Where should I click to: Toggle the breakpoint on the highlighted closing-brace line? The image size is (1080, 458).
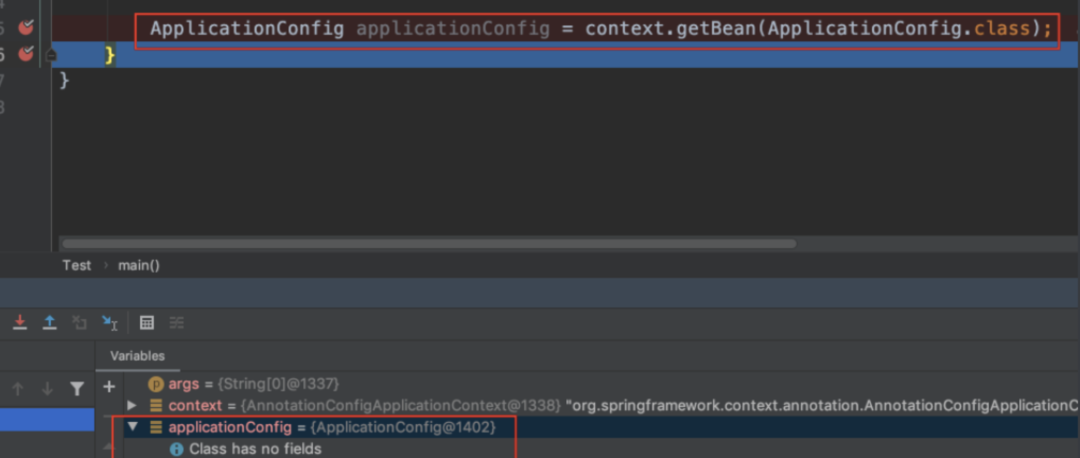(26, 54)
